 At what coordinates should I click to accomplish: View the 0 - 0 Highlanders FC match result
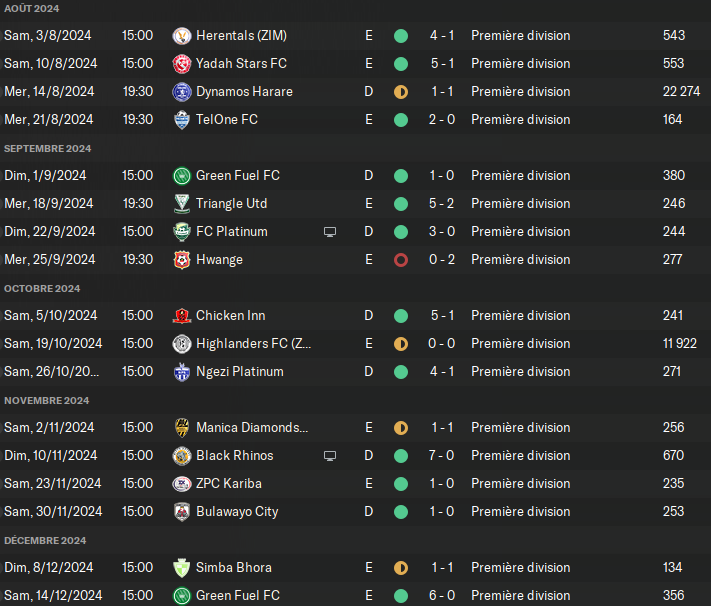click(442, 343)
